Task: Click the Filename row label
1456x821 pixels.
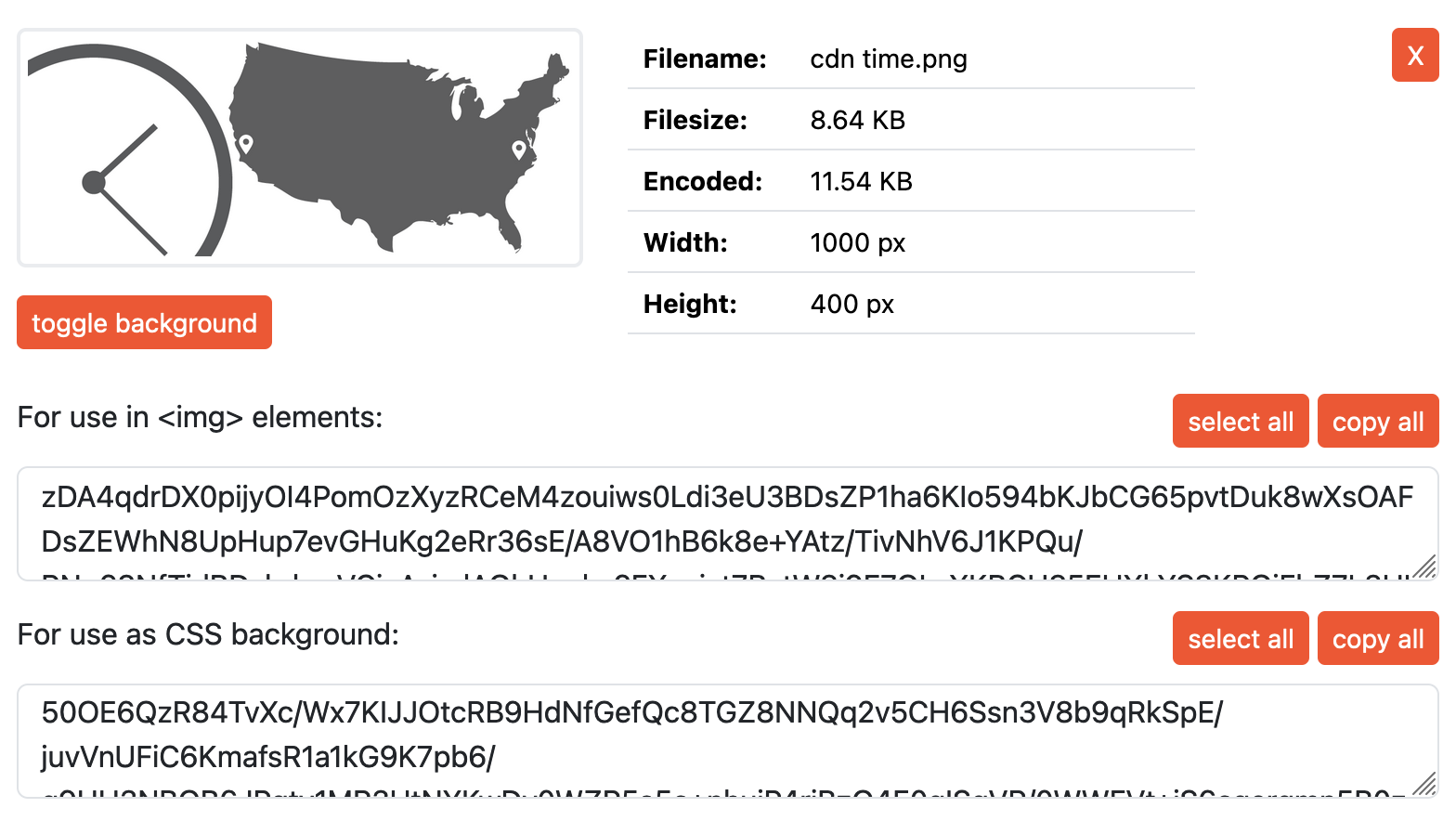Action: click(x=703, y=59)
